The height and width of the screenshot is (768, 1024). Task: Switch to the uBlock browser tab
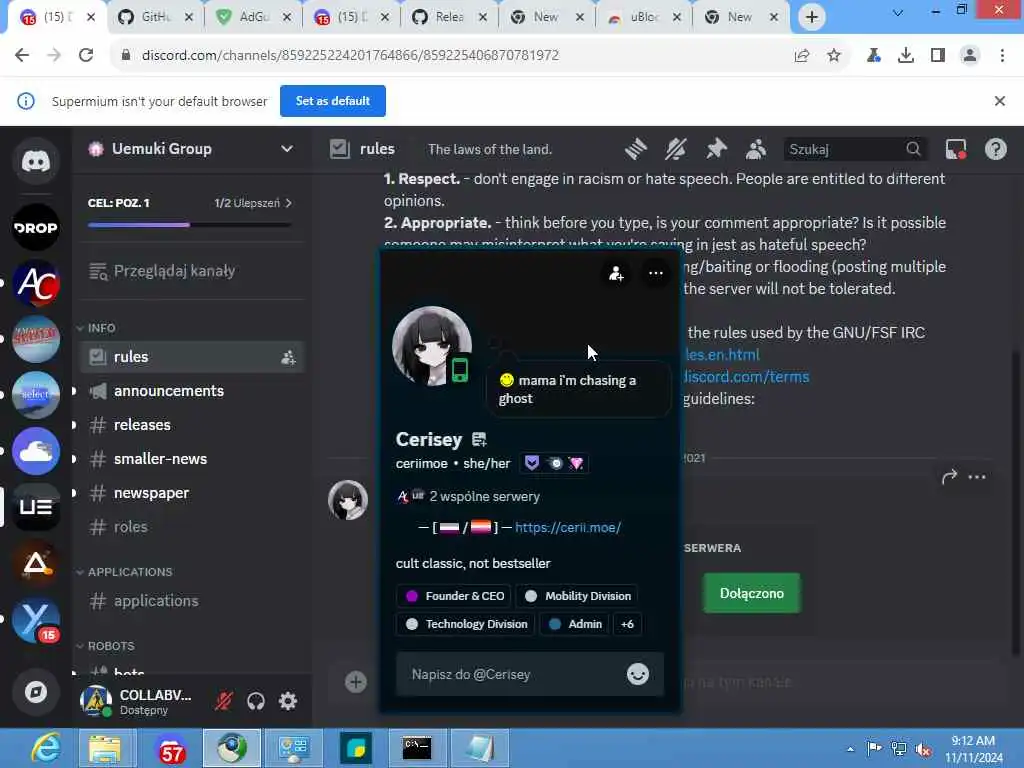coord(645,17)
